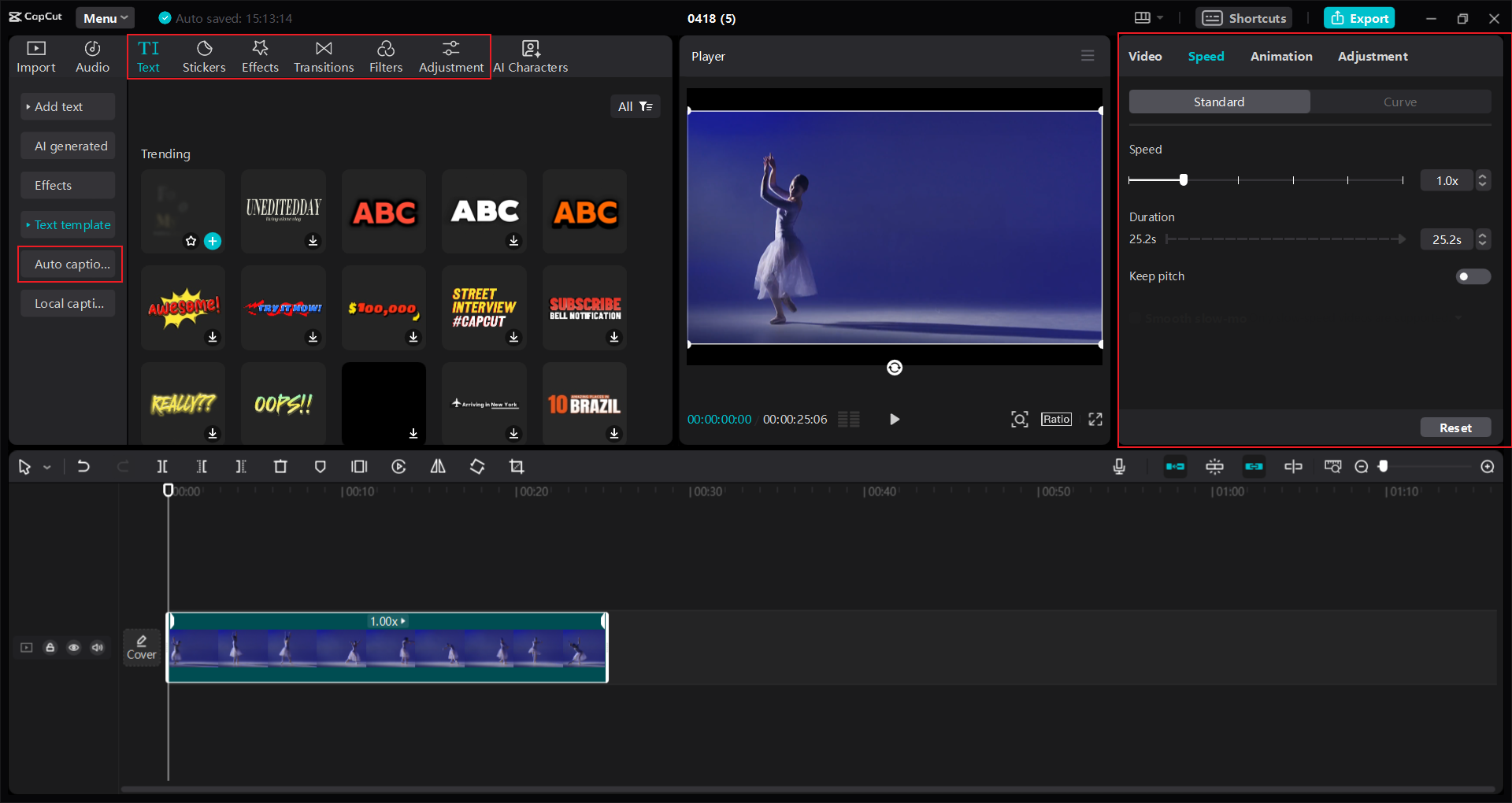Open the Adjustment panel in top toolbar
This screenshot has width=1512, height=803.
pos(451,57)
